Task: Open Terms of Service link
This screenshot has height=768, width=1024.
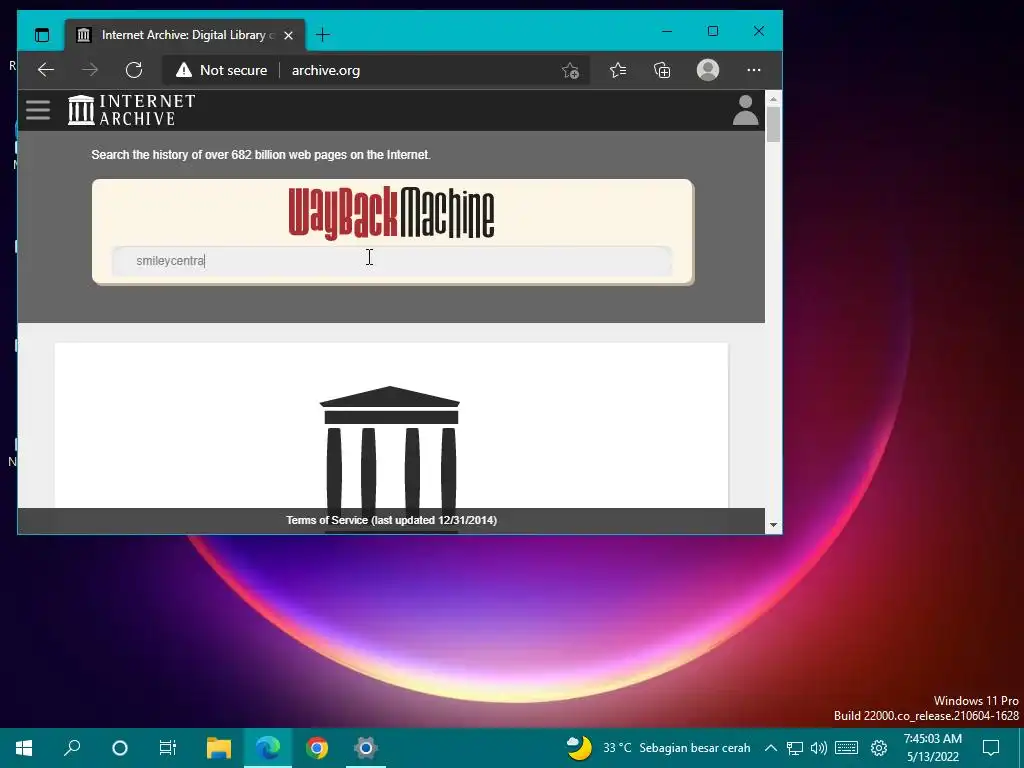Action: pos(391,520)
